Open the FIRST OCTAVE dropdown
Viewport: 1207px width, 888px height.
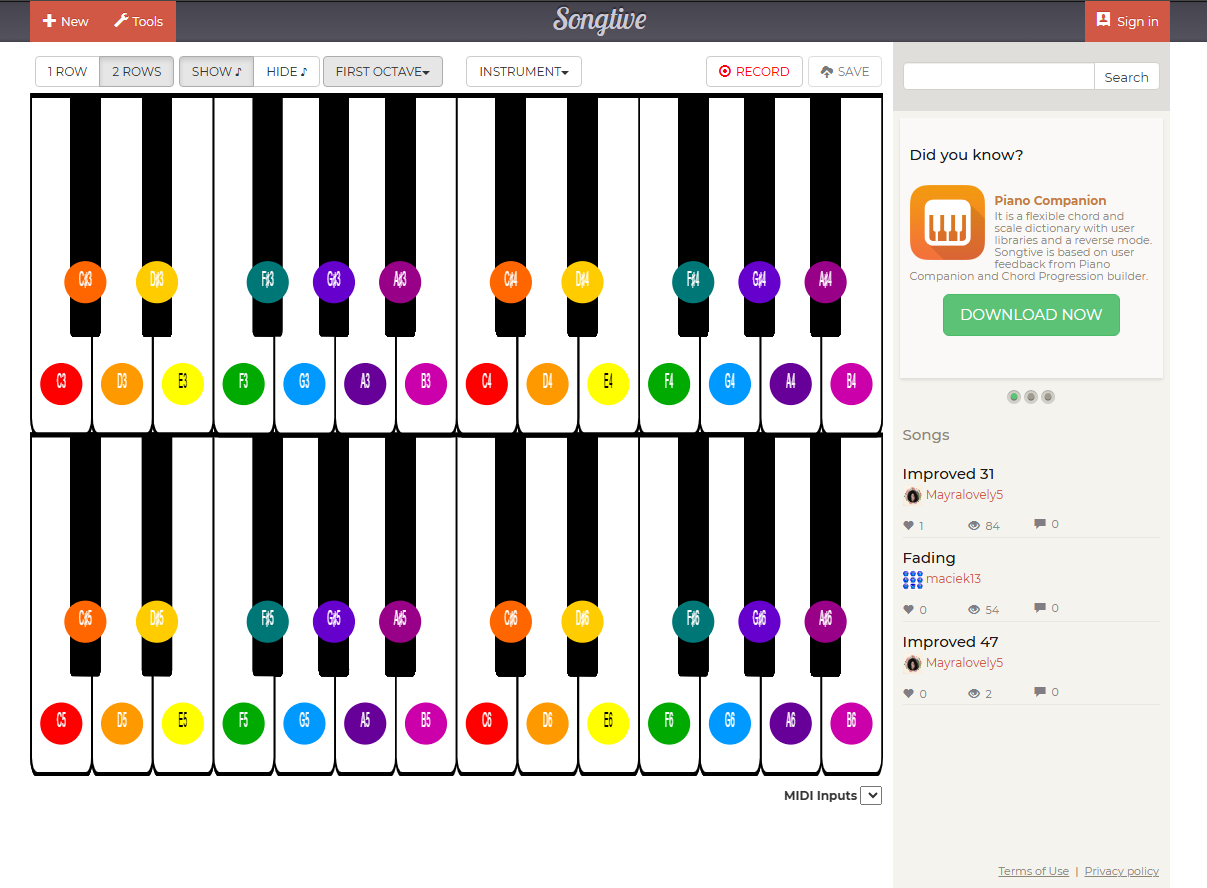tap(382, 72)
